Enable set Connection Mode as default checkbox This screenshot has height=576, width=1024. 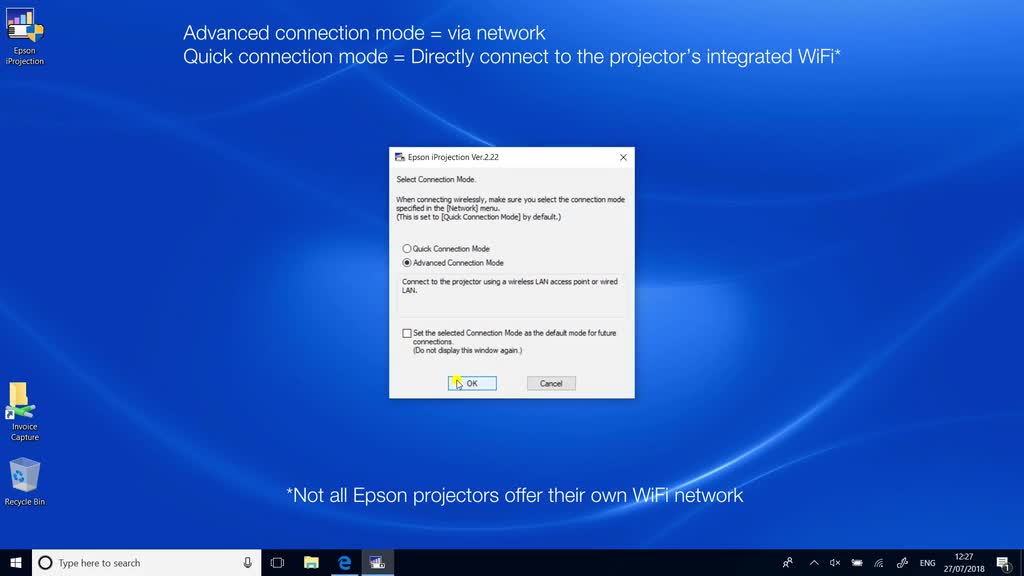(407, 333)
